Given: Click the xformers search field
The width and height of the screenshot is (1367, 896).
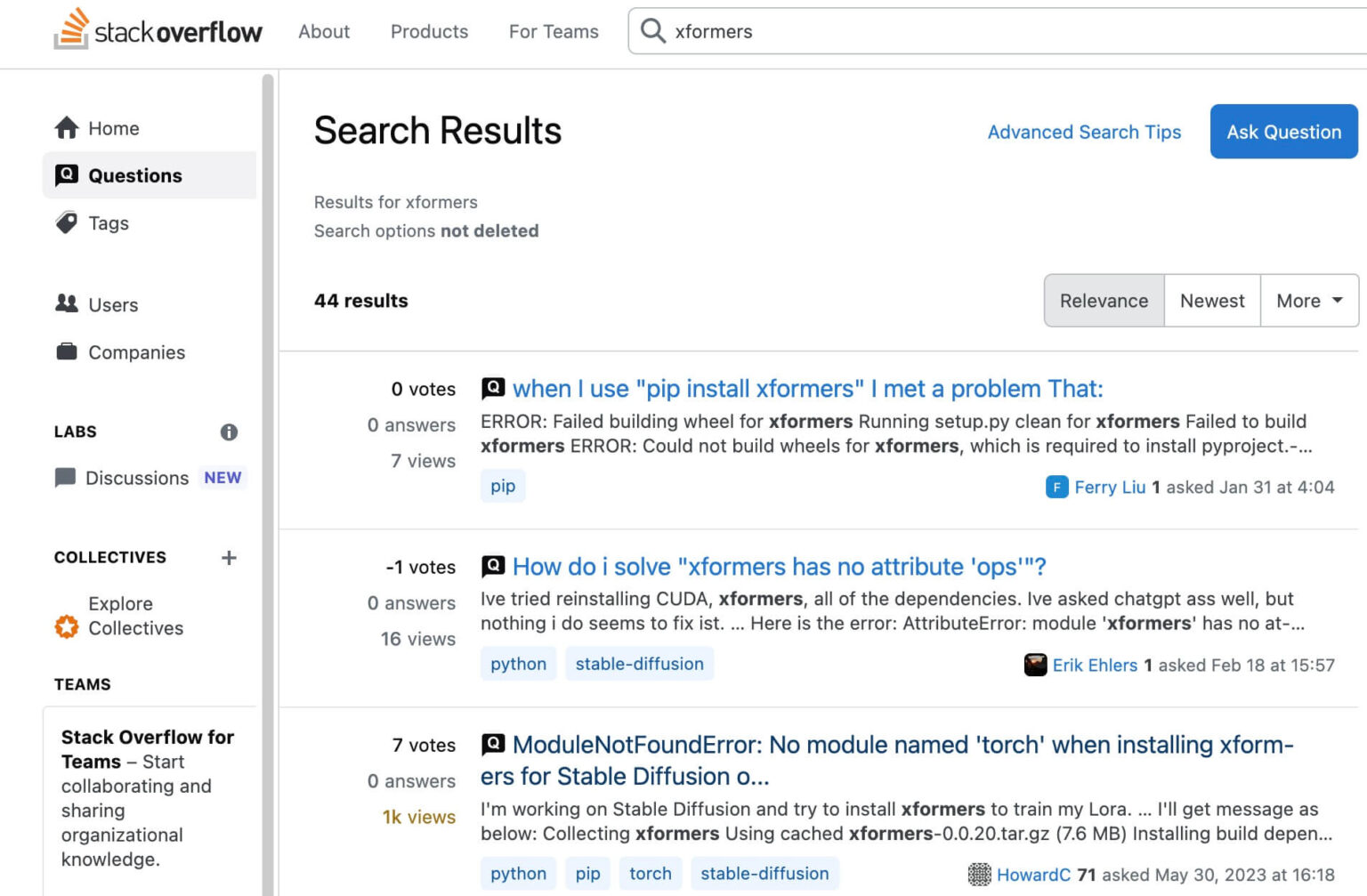Looking at the screenshot, I should (979, 31).
